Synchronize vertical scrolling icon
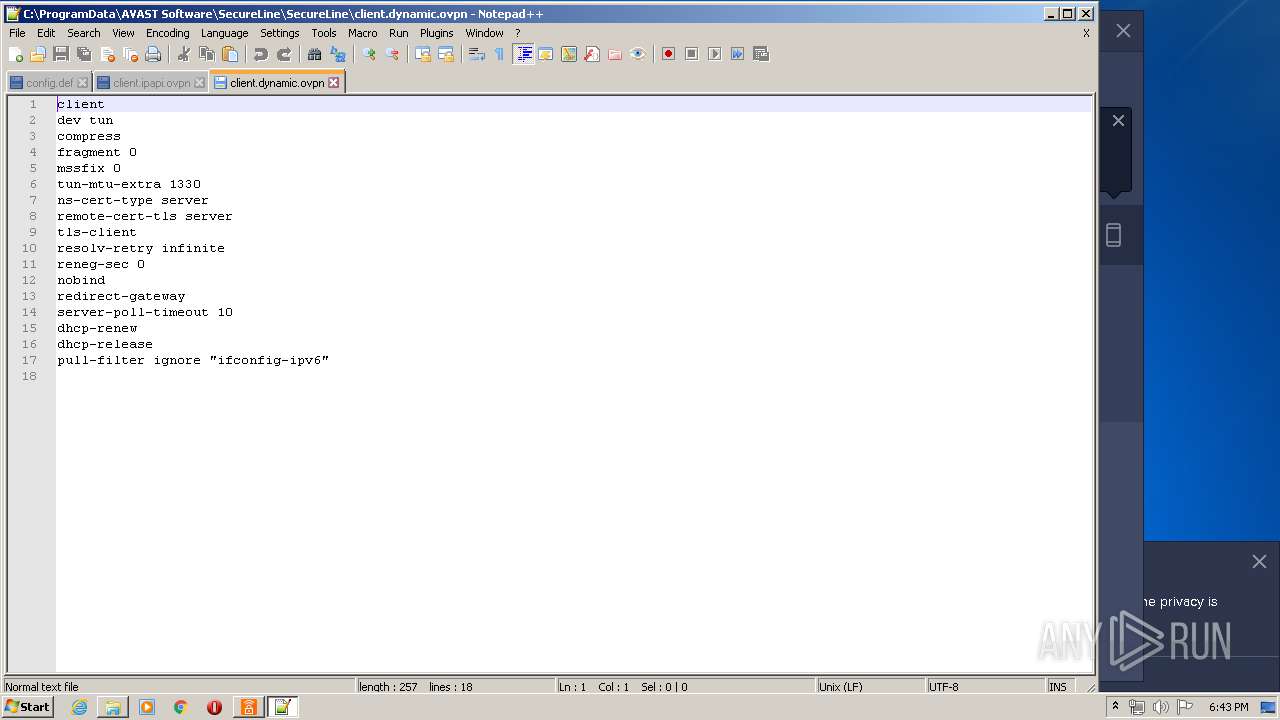 click(423, 54)
